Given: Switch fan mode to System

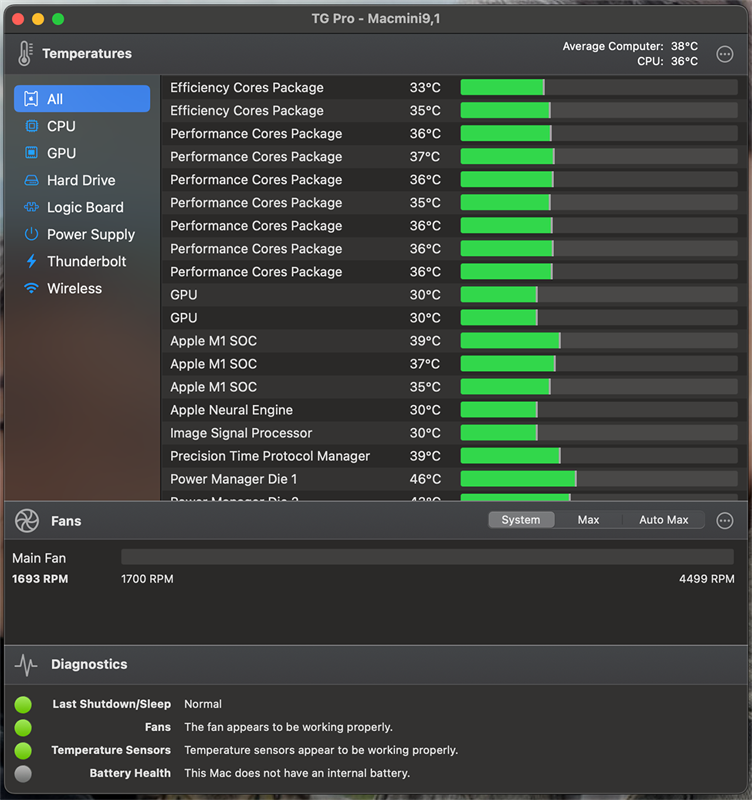Looking at the screenshot, I should click(x=520, y=520).
